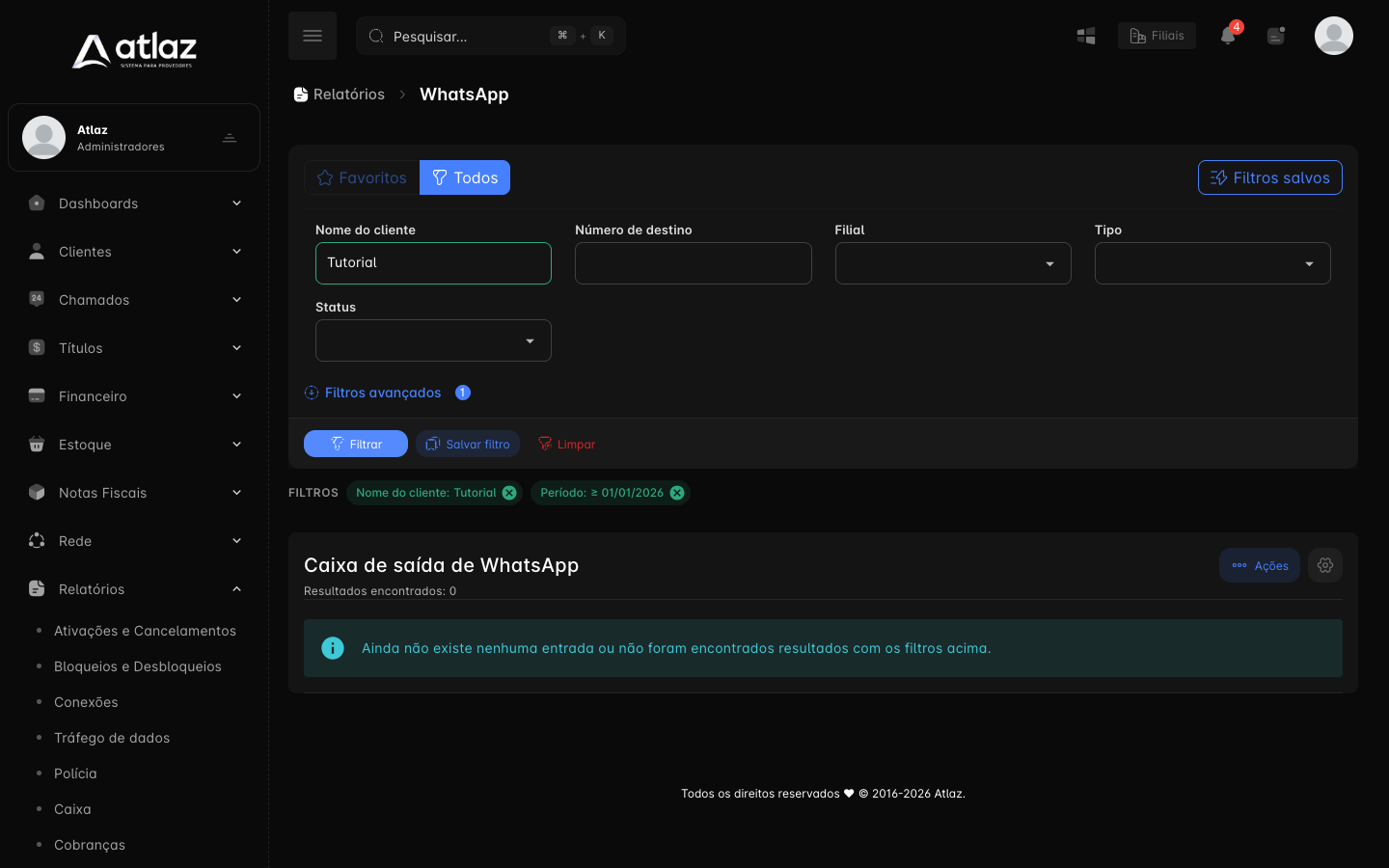Viewport: 1389px width, 868px height.
Task: Switch to the Favoritos tab
Action: tap(362, 177)
